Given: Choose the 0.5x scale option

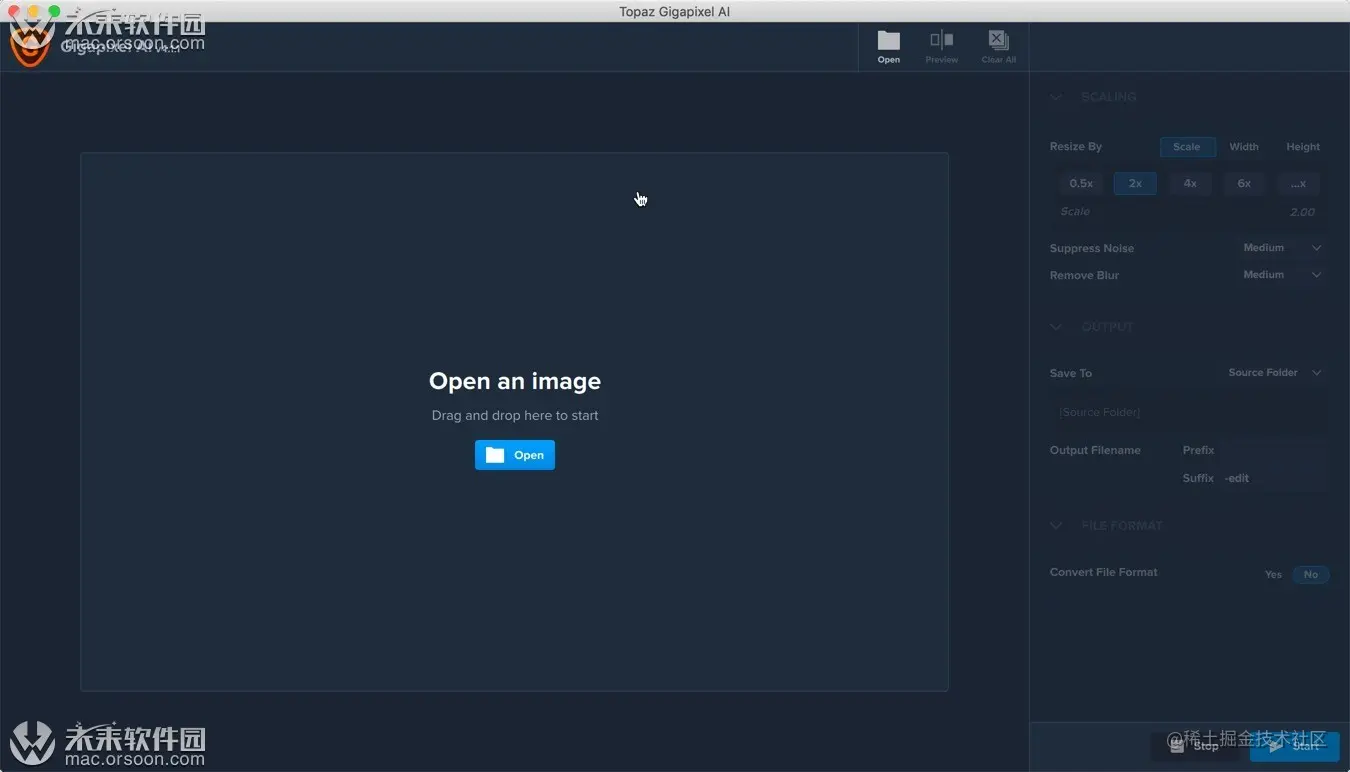Looking at the screenshot, I should tap(1081, 184).
